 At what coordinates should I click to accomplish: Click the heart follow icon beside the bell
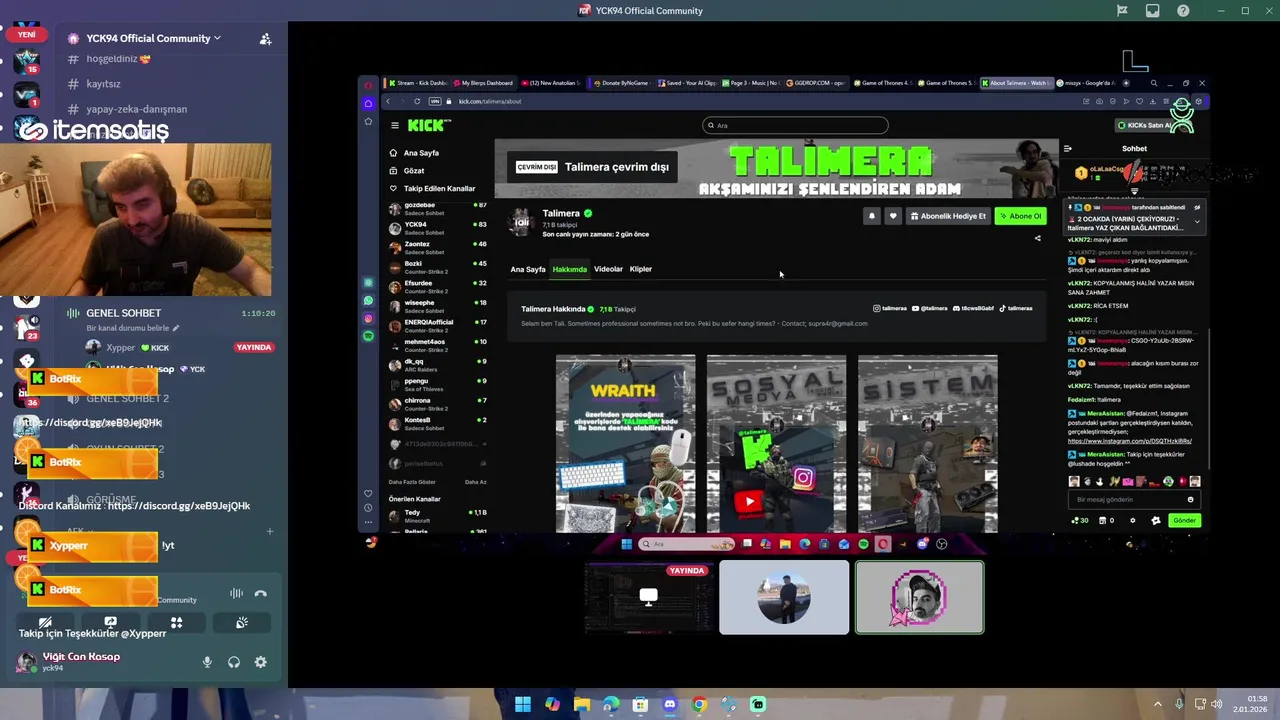(893, 216)
